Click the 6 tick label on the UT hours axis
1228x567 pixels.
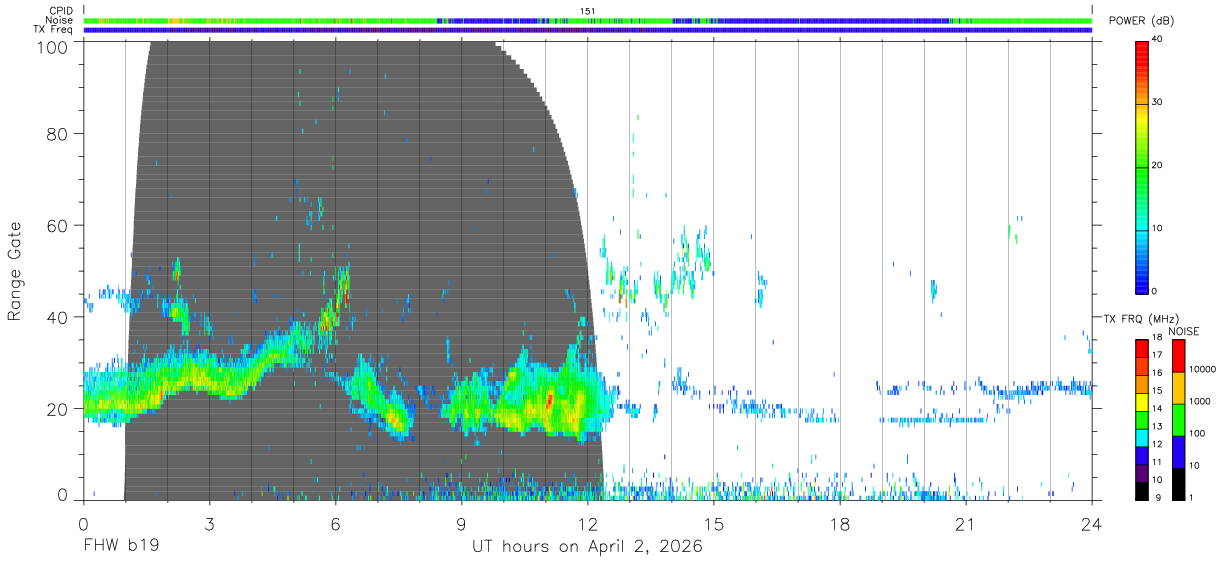pos(335,524)
